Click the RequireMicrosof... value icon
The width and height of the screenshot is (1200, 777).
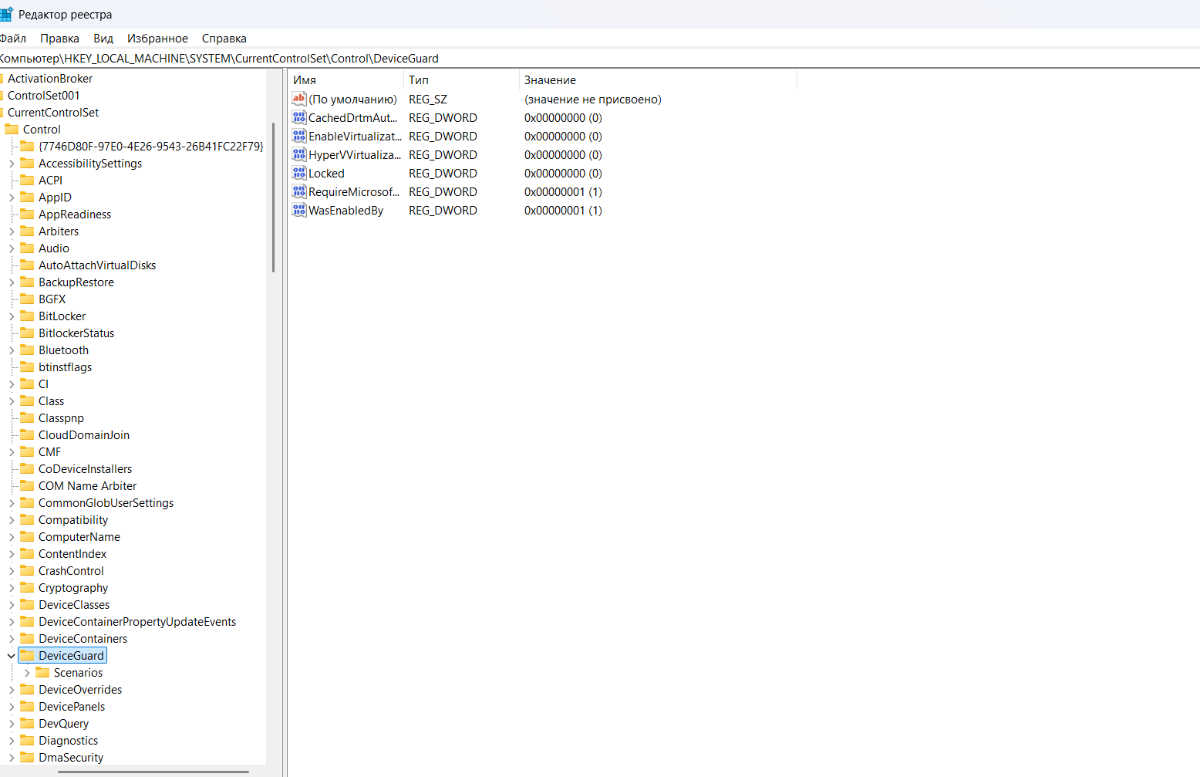(x=298, y=191)
